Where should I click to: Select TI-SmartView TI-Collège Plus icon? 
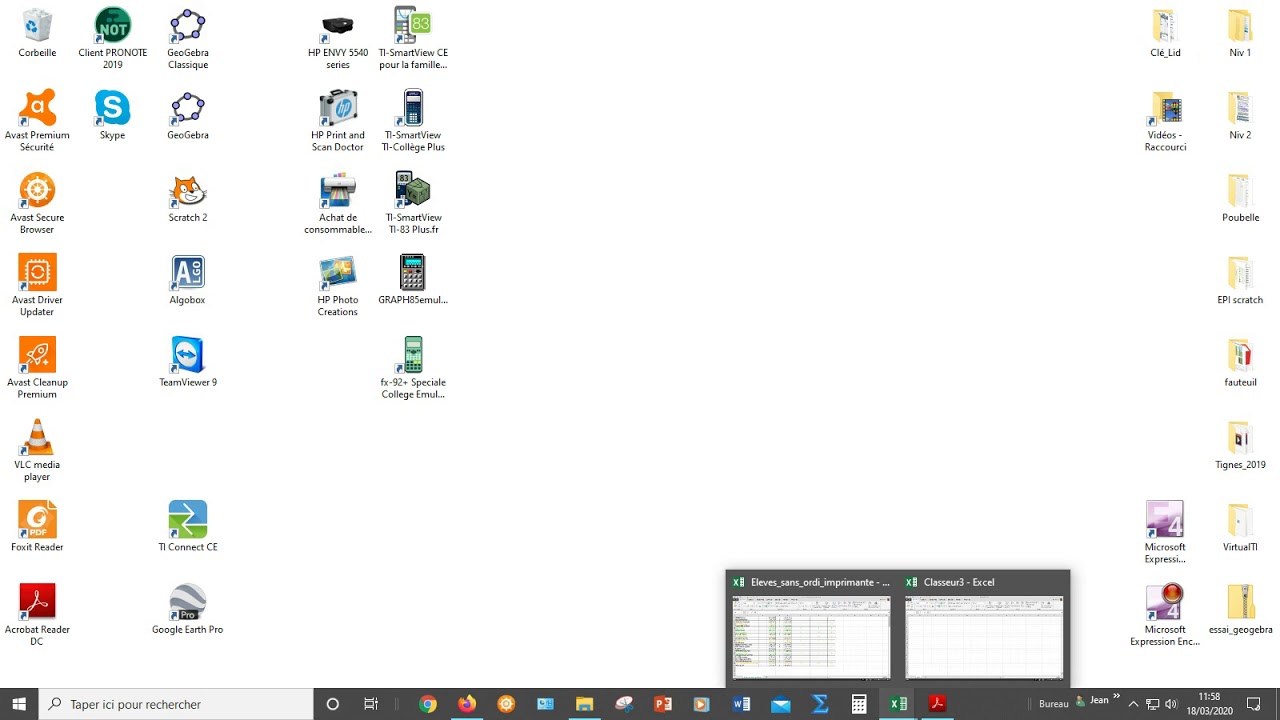tap(413, 121)
